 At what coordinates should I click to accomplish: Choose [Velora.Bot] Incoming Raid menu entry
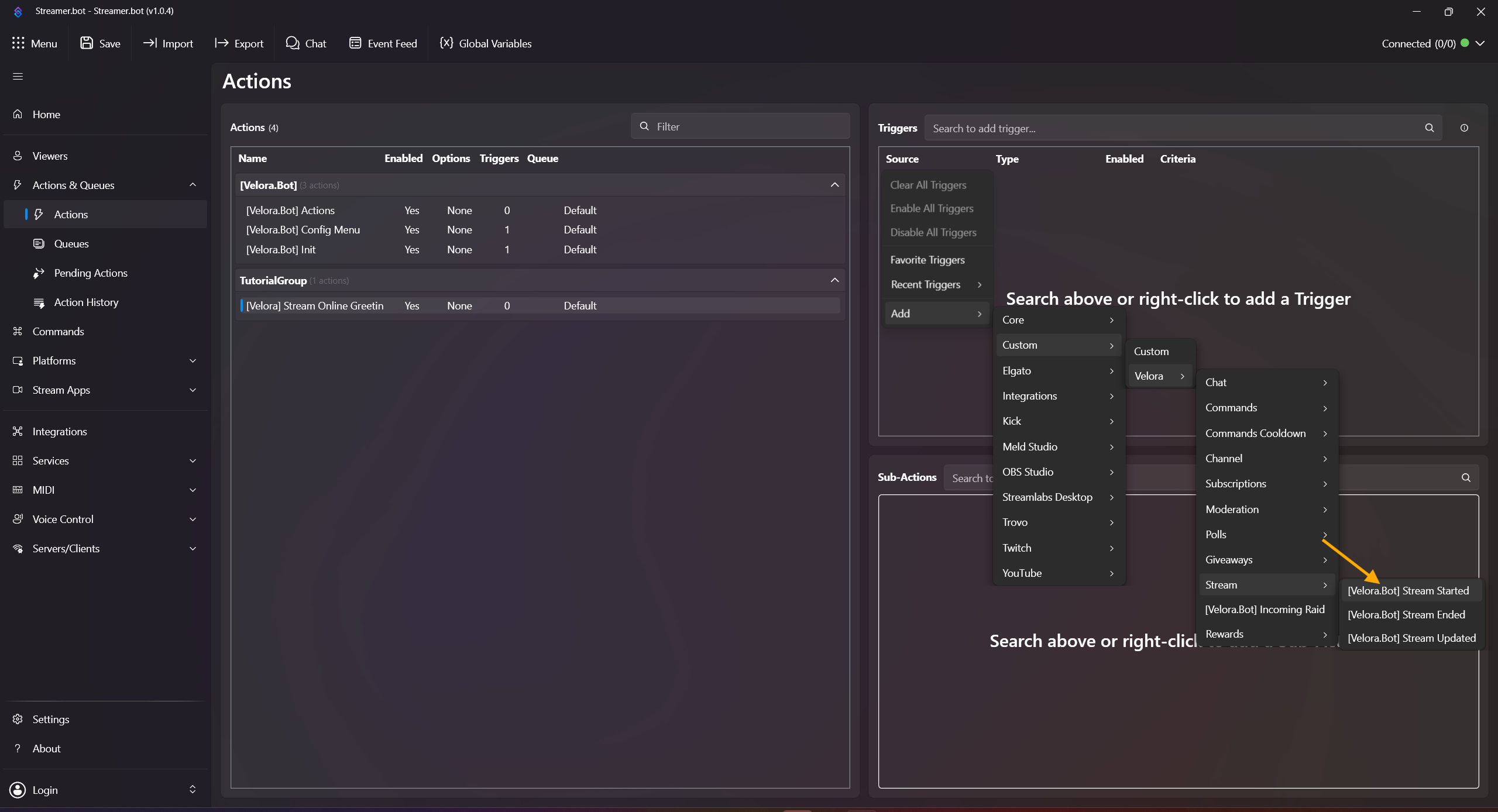(1265, 610)
